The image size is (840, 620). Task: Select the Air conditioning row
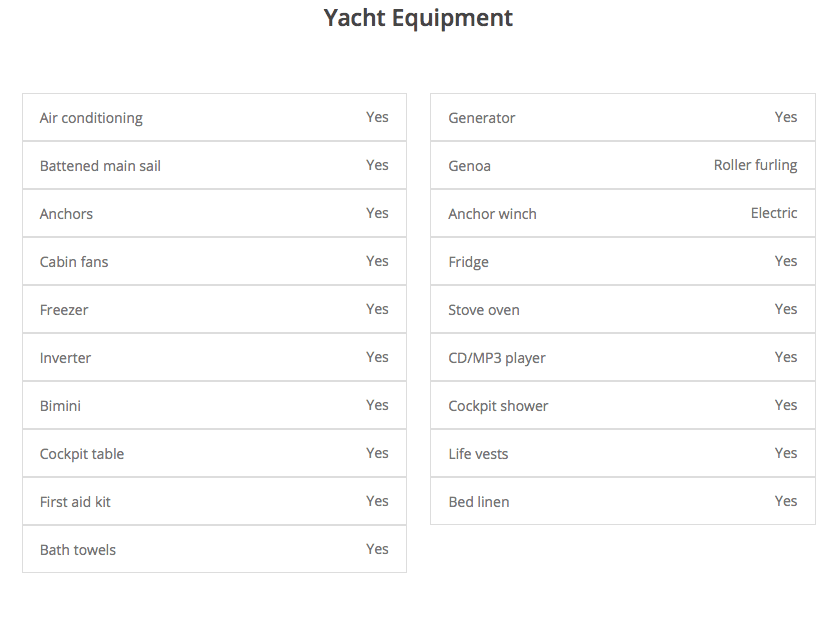pos(214,117)
